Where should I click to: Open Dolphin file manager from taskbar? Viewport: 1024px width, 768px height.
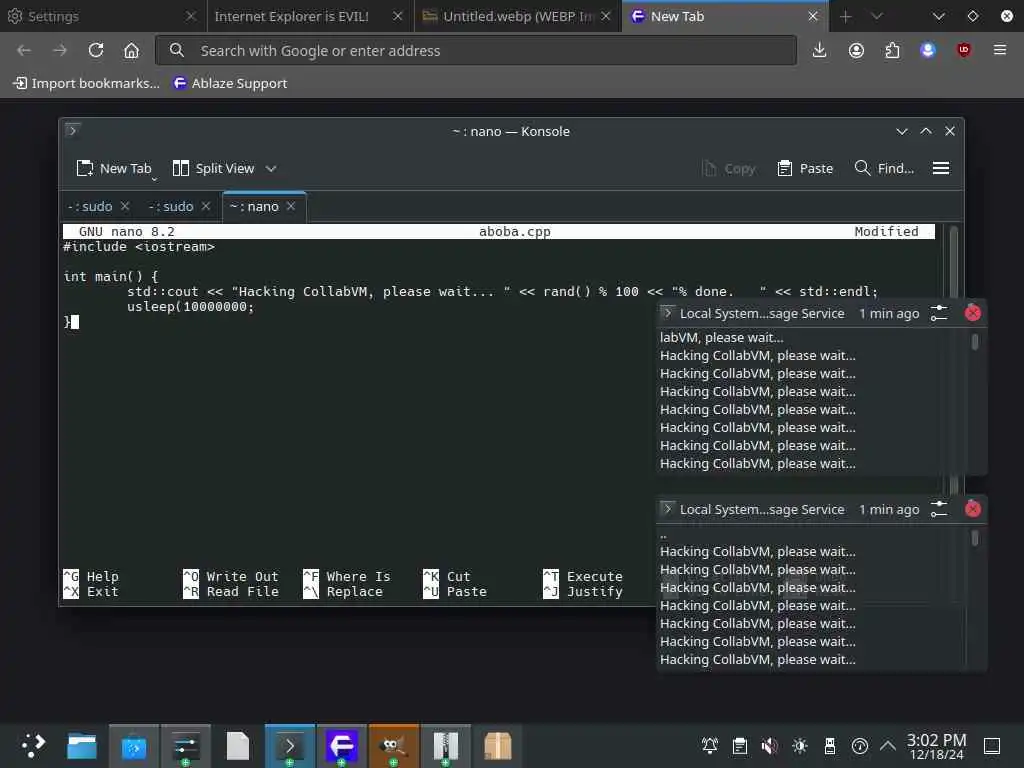(82, 746)
